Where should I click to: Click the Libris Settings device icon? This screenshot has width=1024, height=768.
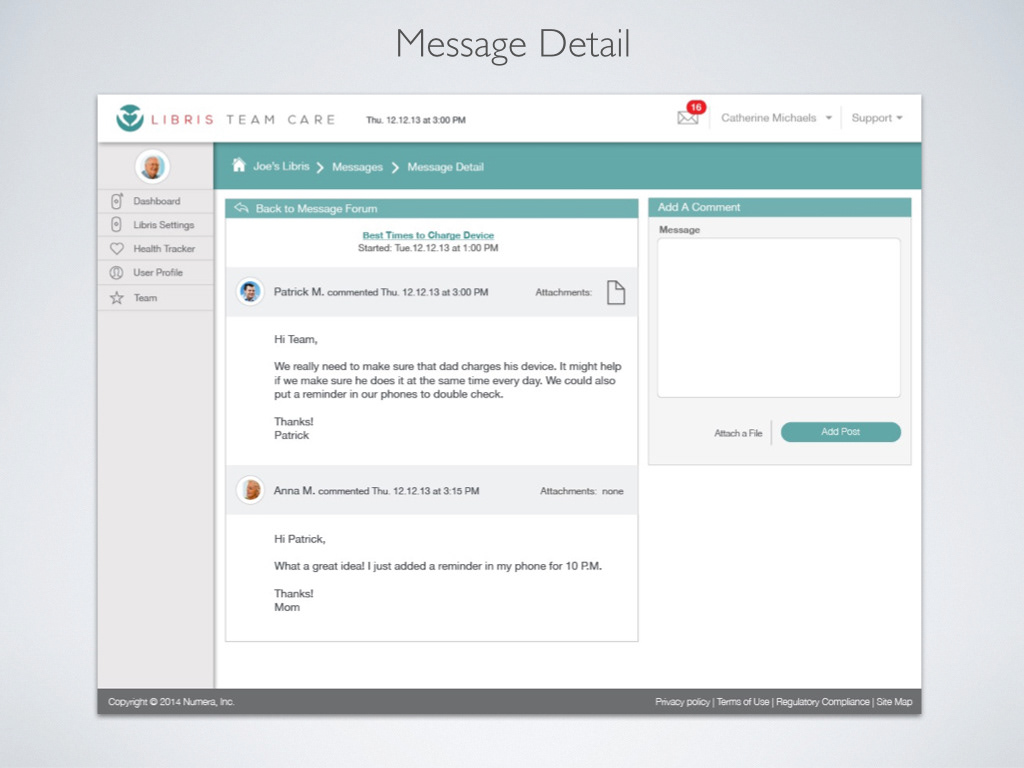pos(116,225)
